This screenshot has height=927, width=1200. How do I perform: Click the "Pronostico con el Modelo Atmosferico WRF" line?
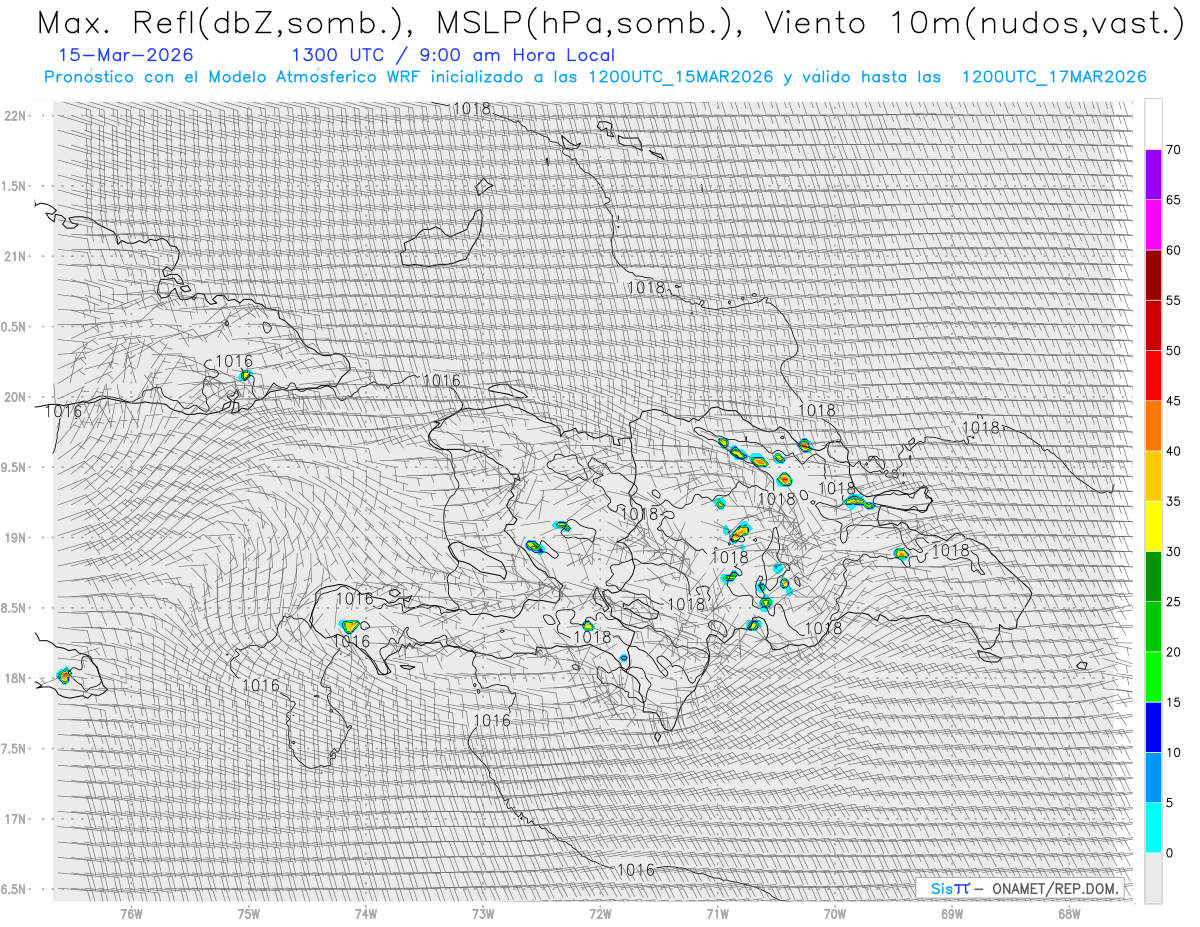pyautogui.click(x=595, y=77)
